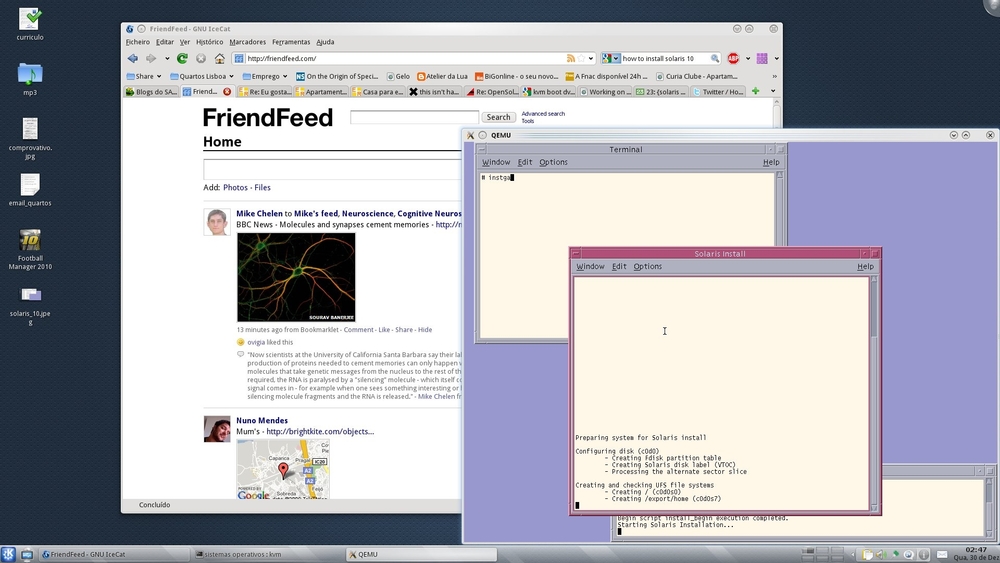1000x563 pixels.
Task: Open the mp3 folder on desktop
Action: tap(30, 79)
